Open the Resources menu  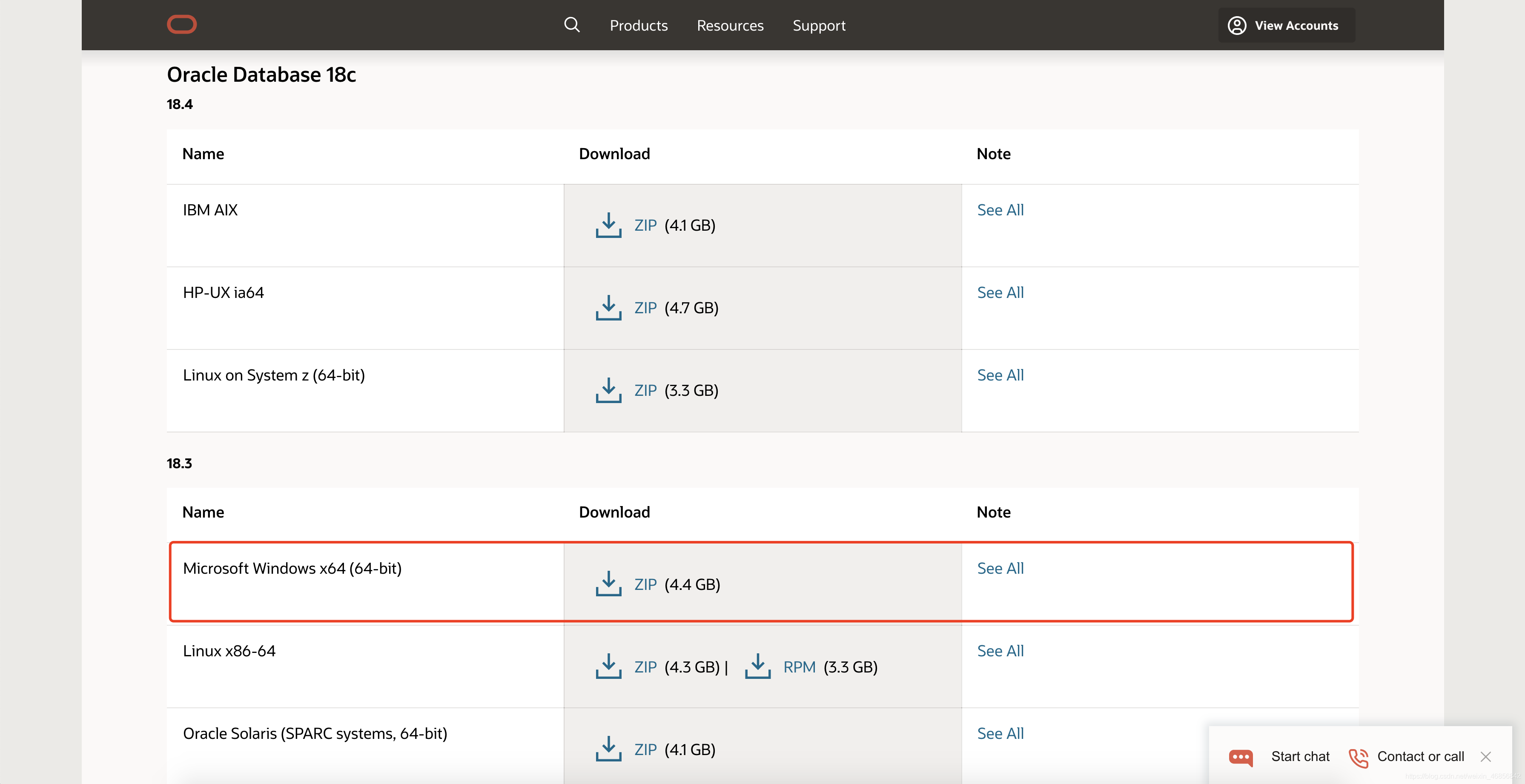click(730, 26)
